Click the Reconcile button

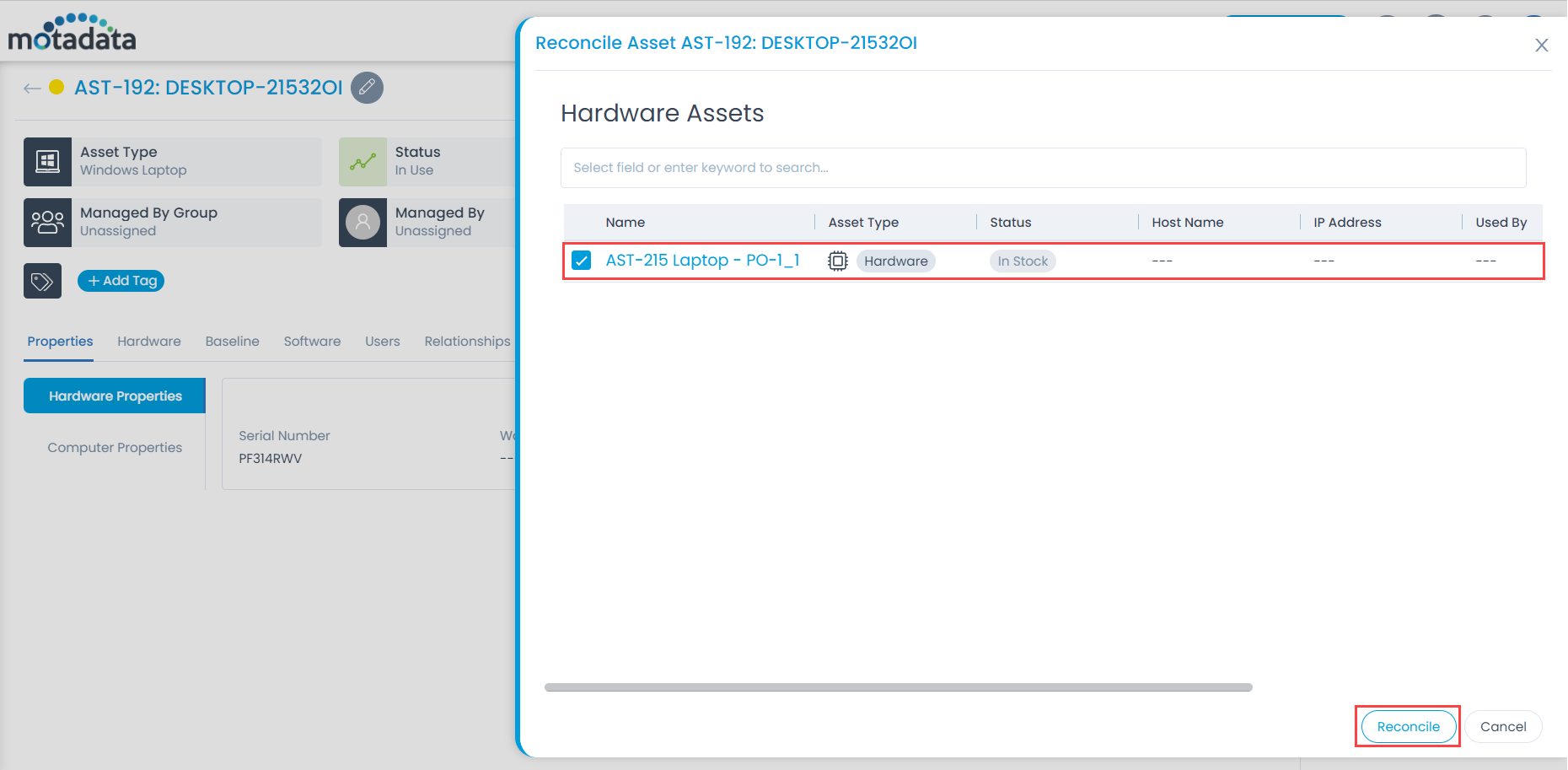pyautogui.click(x=1407, y=726)
